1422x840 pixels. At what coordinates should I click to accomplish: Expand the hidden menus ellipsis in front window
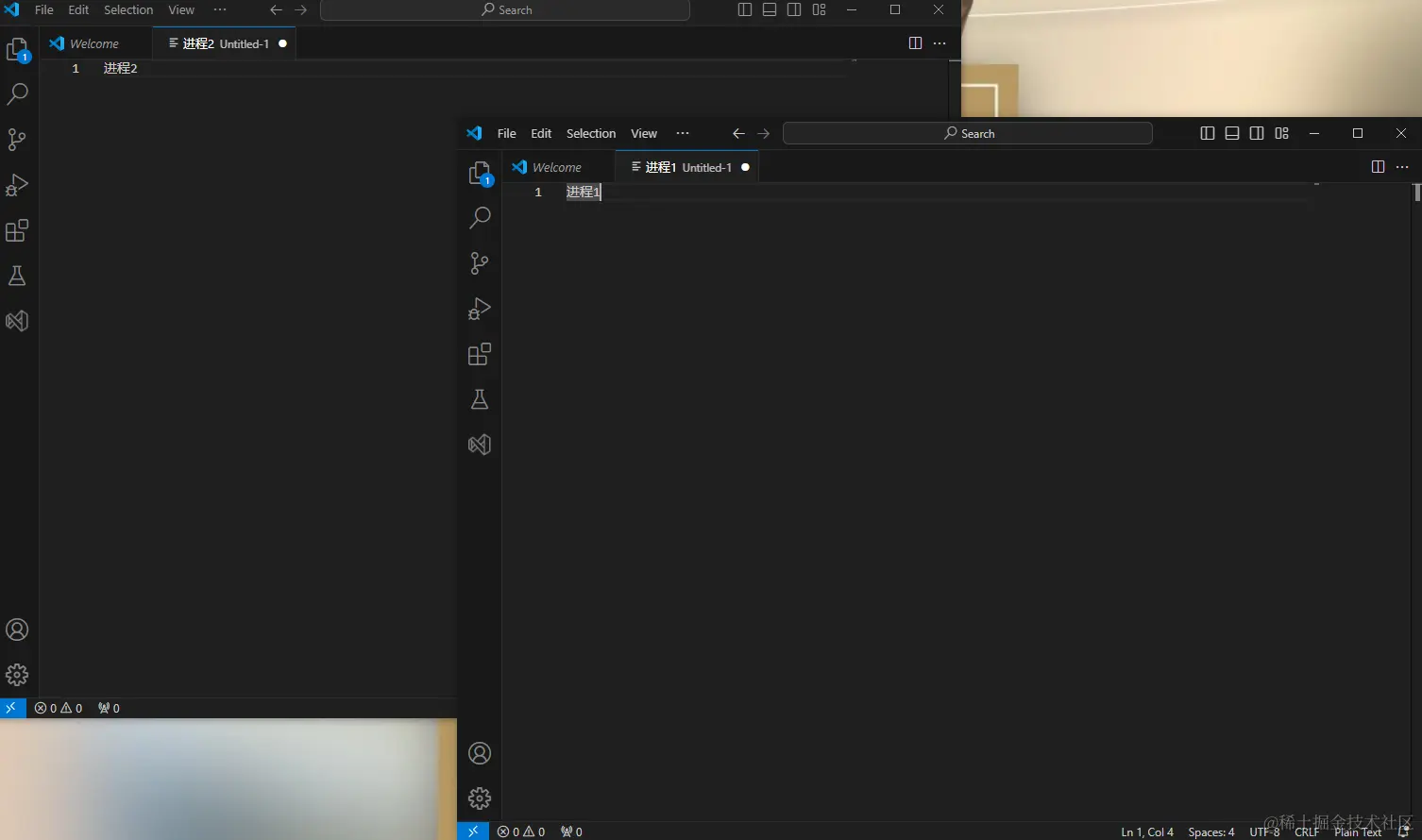[x=683, y=133]
